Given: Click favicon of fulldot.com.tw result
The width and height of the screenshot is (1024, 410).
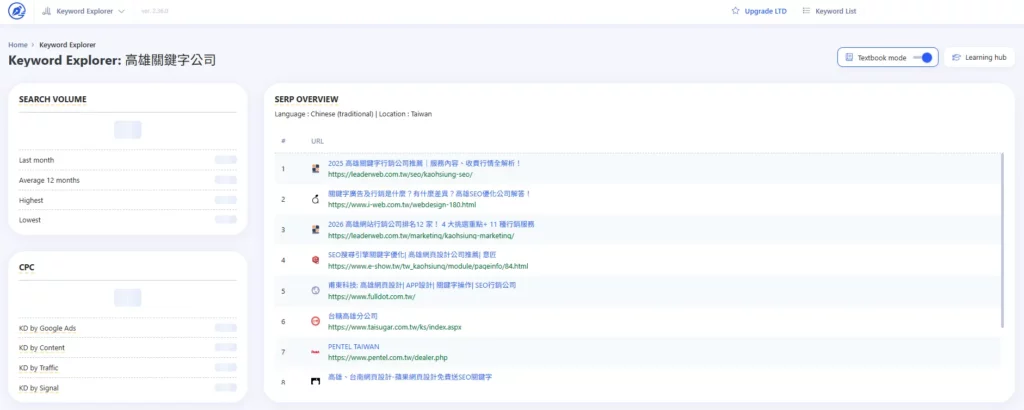Looking at the screenshot, I should (315, 291).
